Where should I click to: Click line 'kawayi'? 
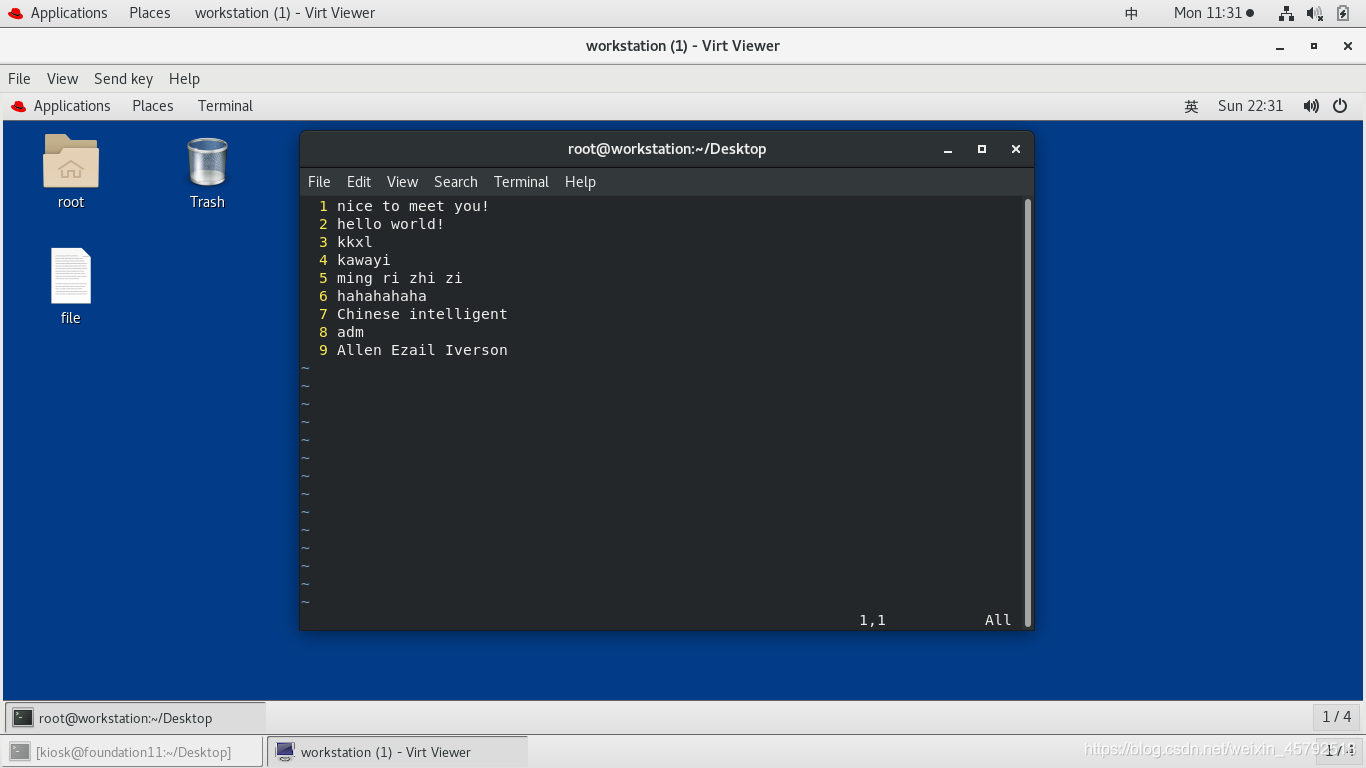click(x=363, y=260)
